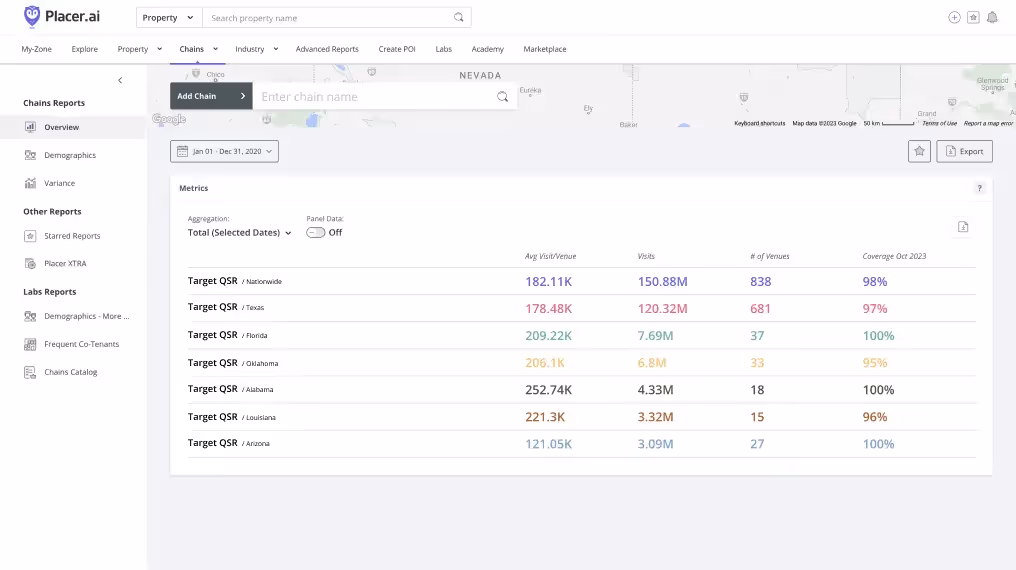Click the Demographics sidebar icon

30,155
